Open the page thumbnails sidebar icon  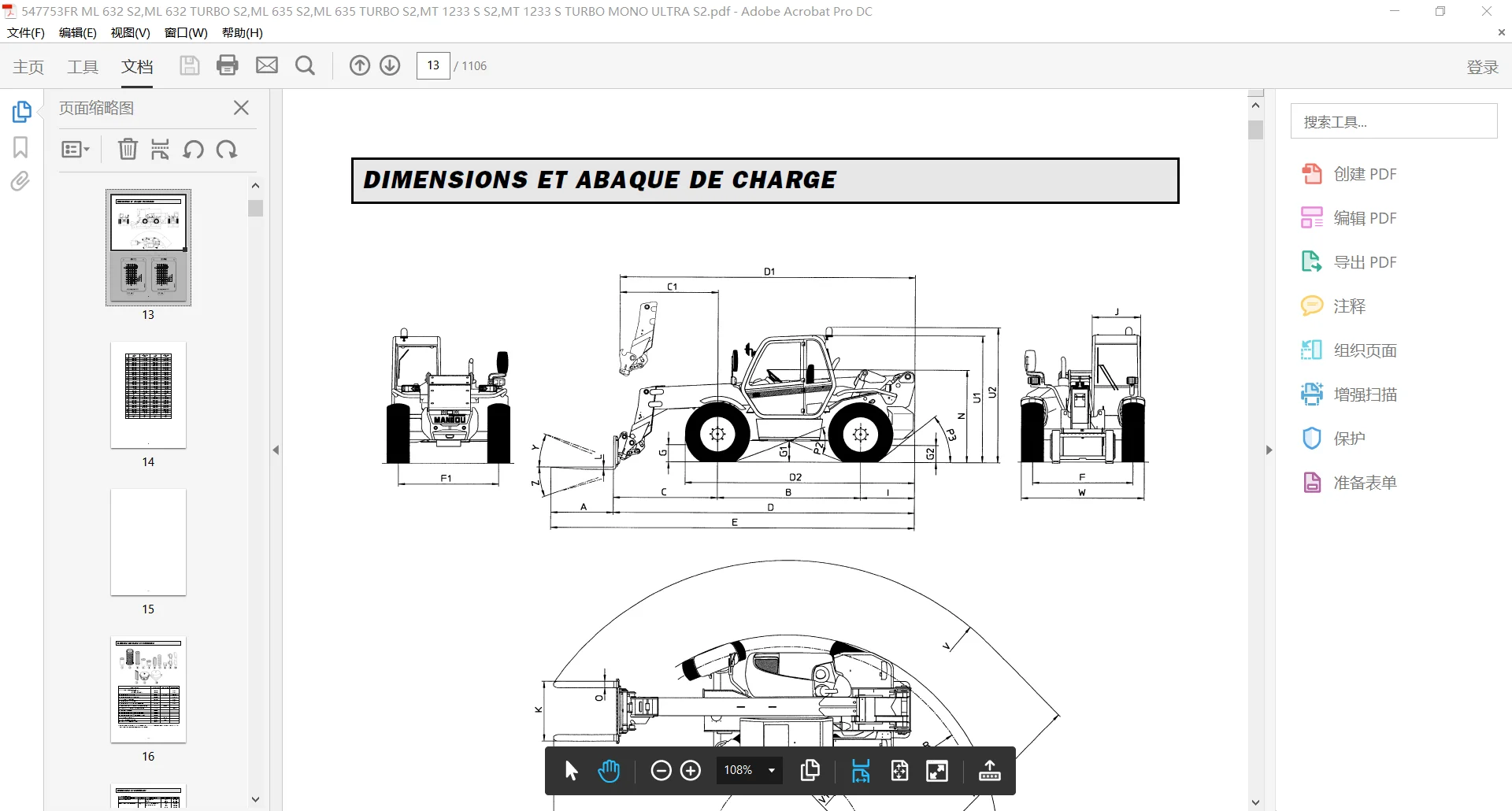point(21,112)
